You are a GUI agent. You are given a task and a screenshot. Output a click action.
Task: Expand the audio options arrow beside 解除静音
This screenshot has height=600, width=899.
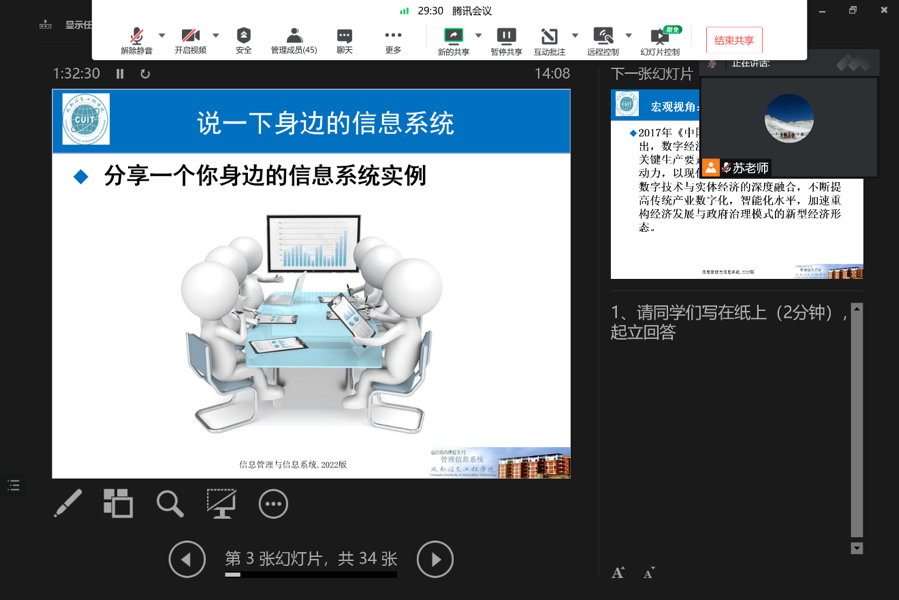tap(162, 36)
